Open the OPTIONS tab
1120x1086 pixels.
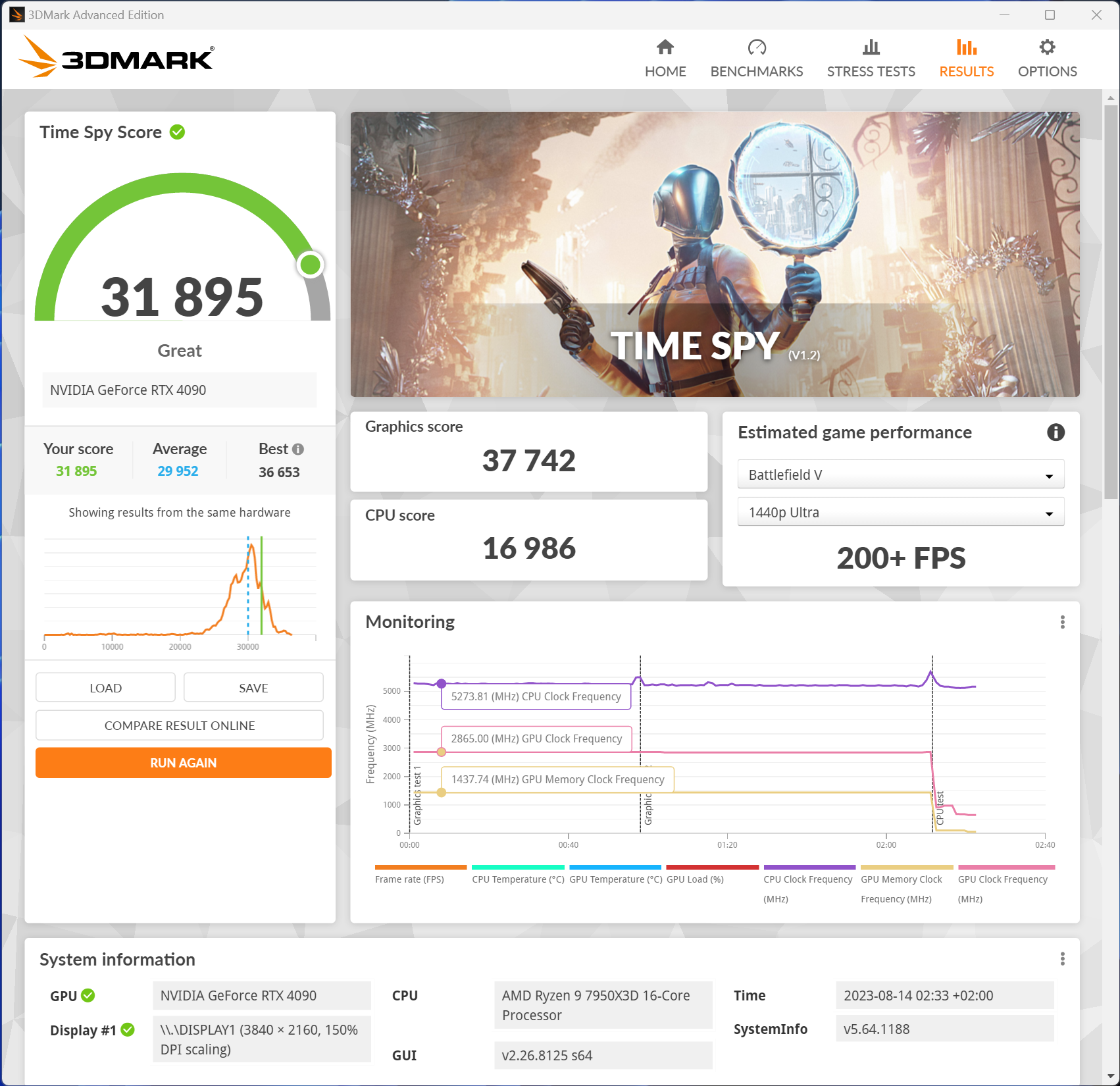1047,59
